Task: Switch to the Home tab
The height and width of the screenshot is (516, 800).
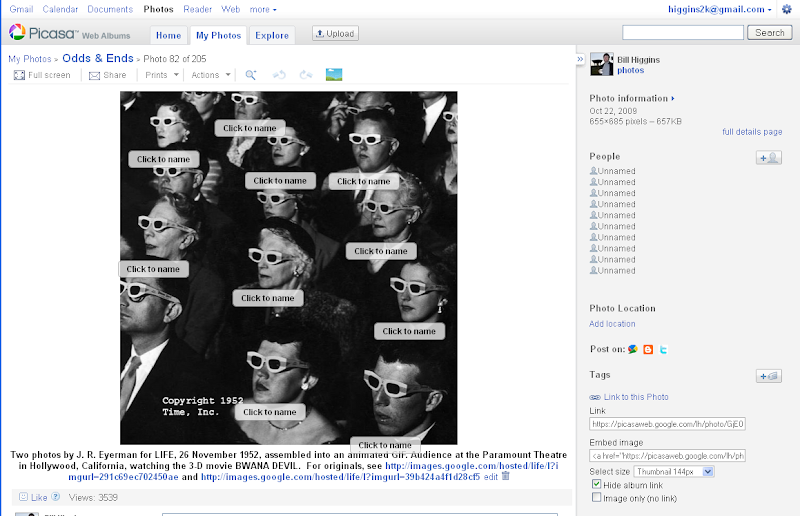Action: [x=168, y=35]
